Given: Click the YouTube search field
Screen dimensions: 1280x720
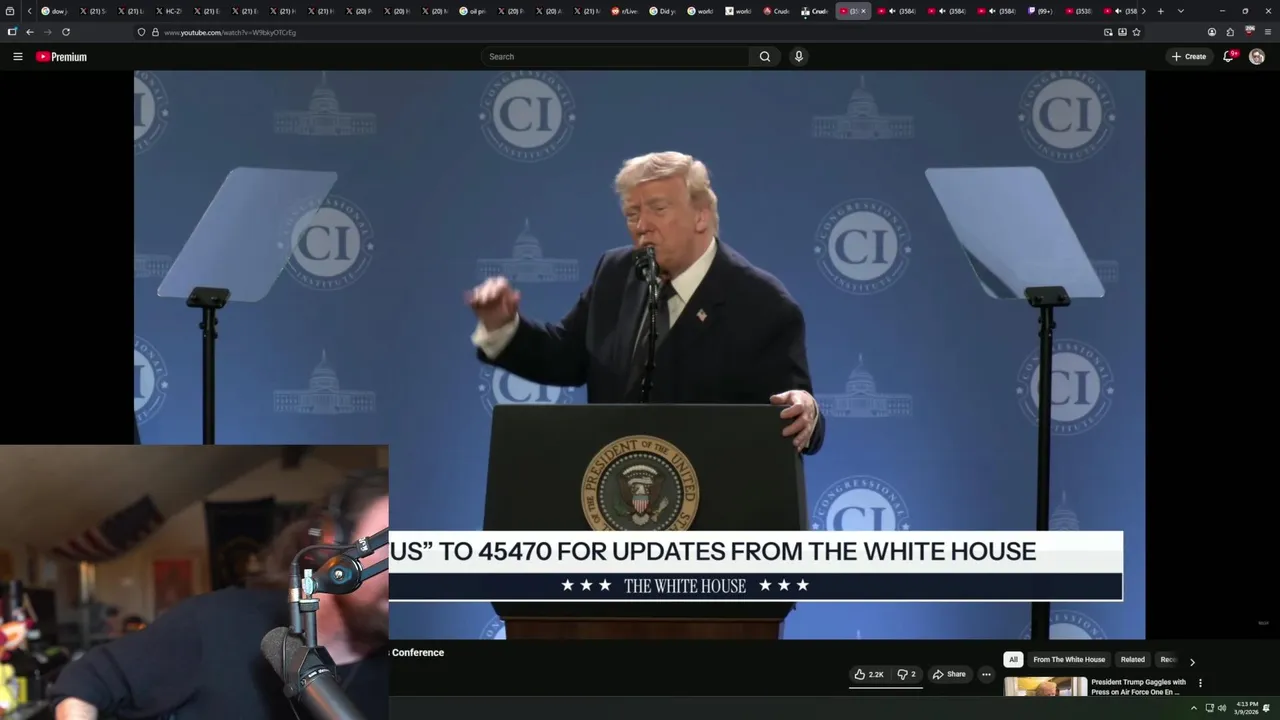Looking at the screenshot, I should tap(615, 57).
